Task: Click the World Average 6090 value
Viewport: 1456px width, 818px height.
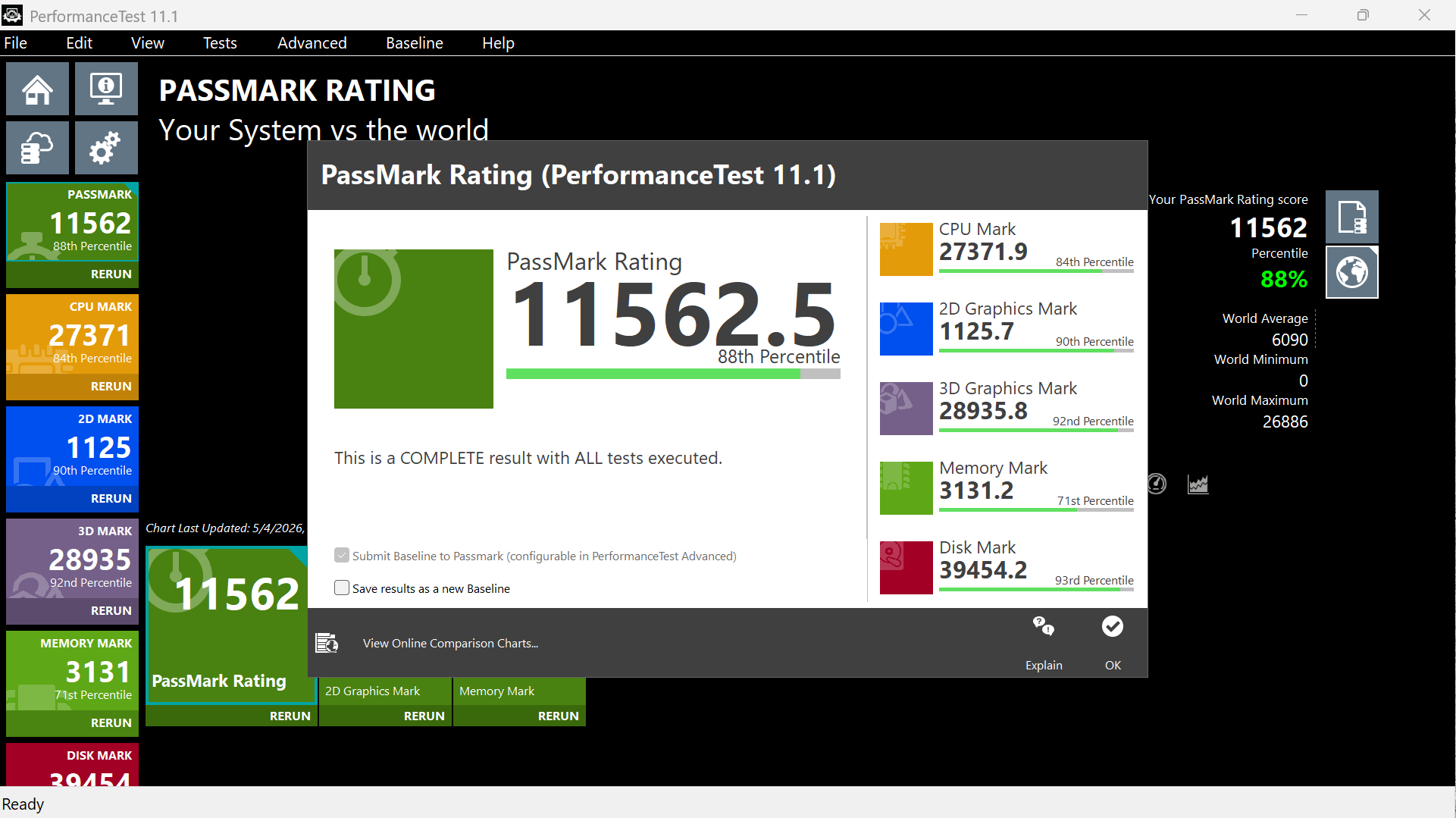Action: 1289,340
